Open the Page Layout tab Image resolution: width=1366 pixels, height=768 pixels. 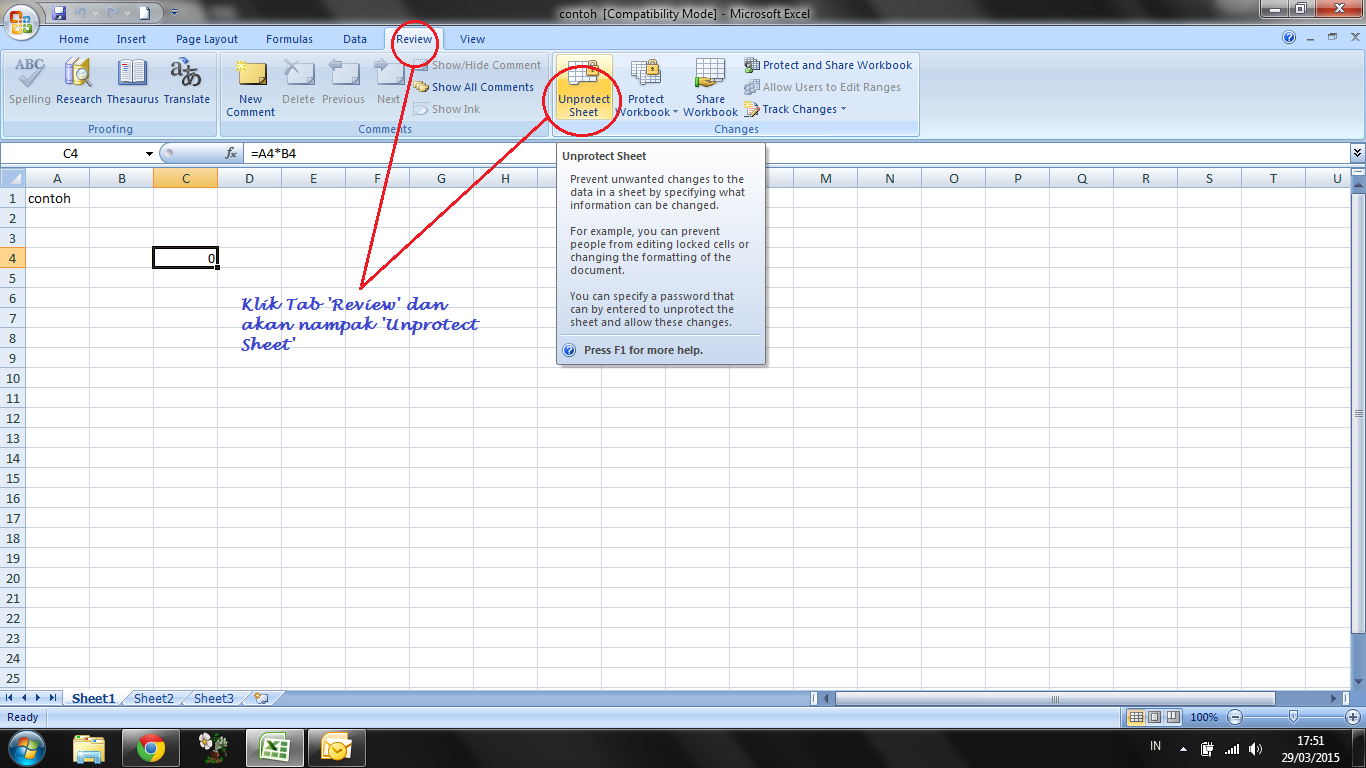(x=207, y=39)
